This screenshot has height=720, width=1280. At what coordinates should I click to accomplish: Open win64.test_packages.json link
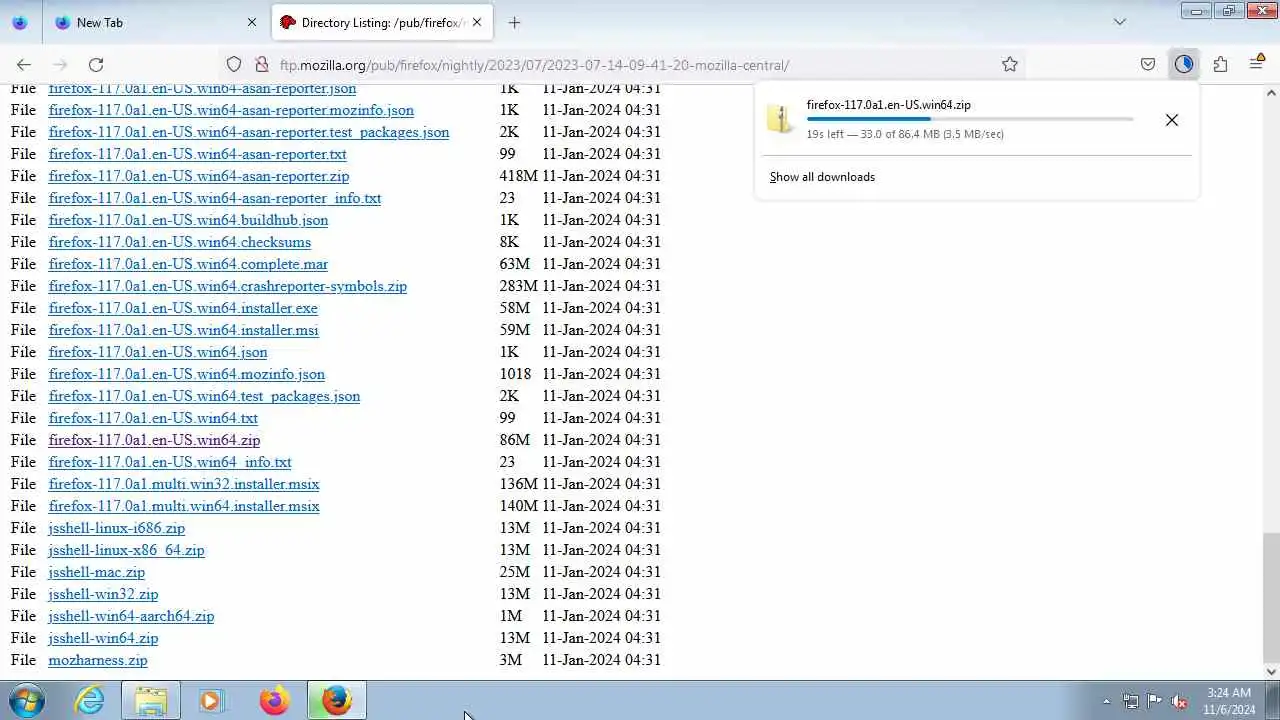[204, 396]
